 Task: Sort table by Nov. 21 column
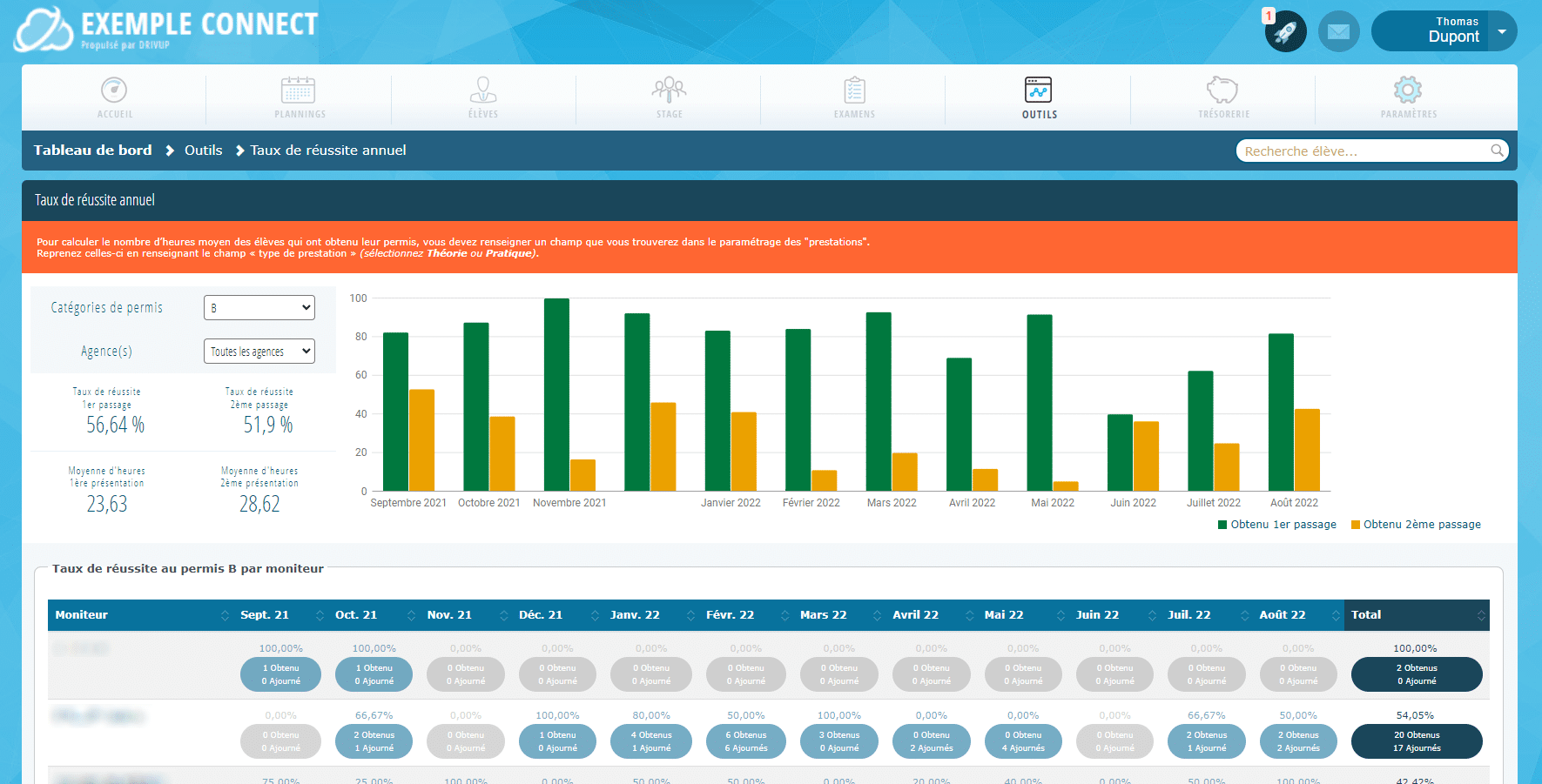466,615
